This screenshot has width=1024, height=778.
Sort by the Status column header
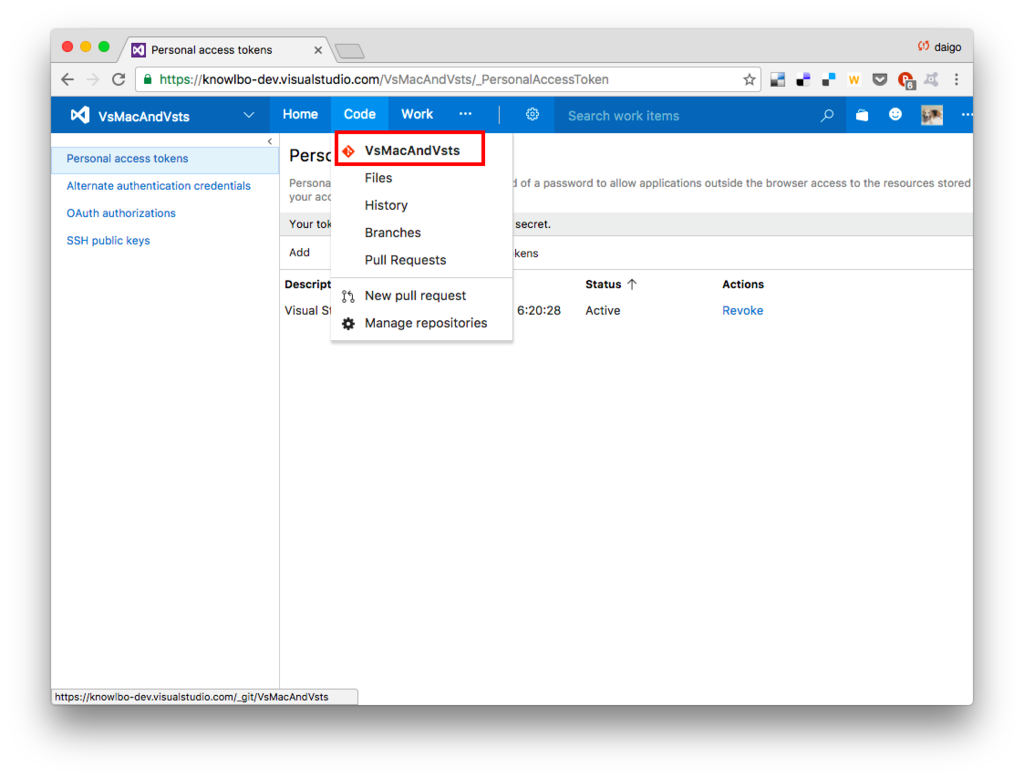pyautogui.click(x=610, y=284)
